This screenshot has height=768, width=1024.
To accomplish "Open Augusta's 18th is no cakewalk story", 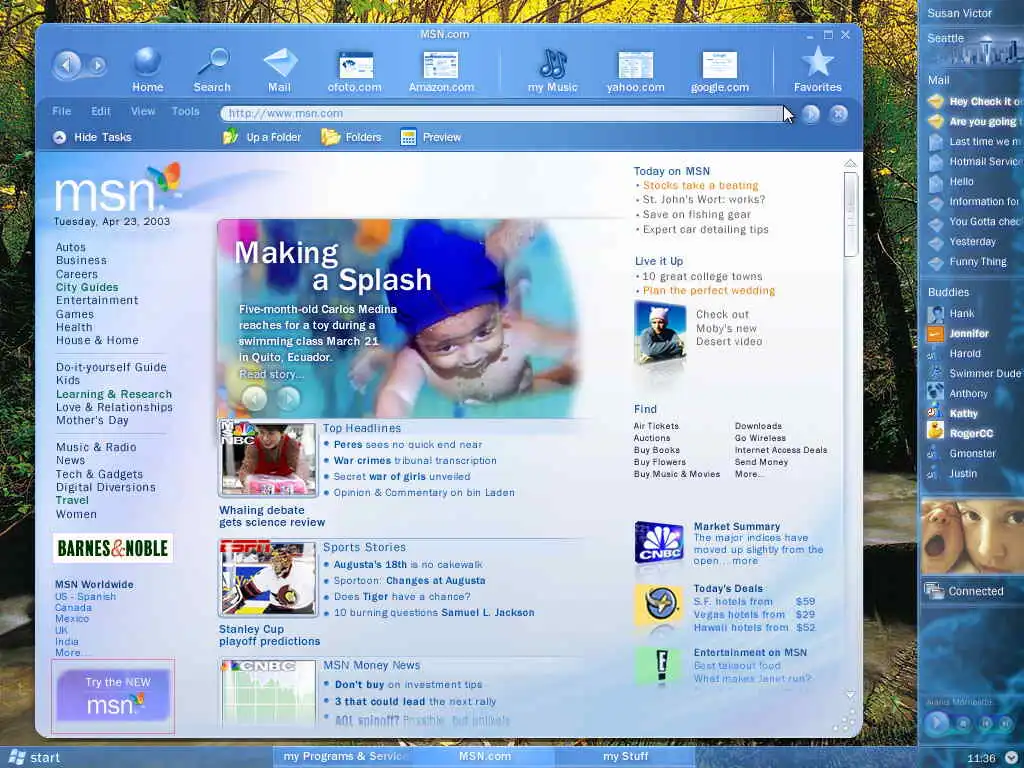I will (408, 565).
